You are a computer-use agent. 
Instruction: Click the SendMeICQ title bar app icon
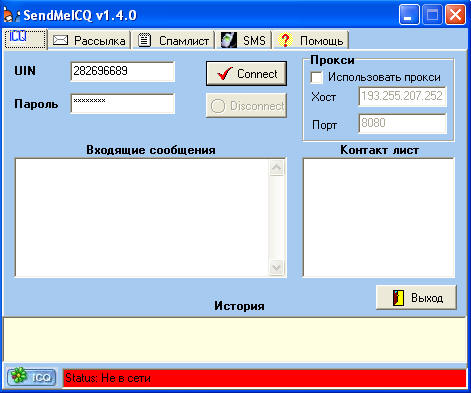coord(11,15)
